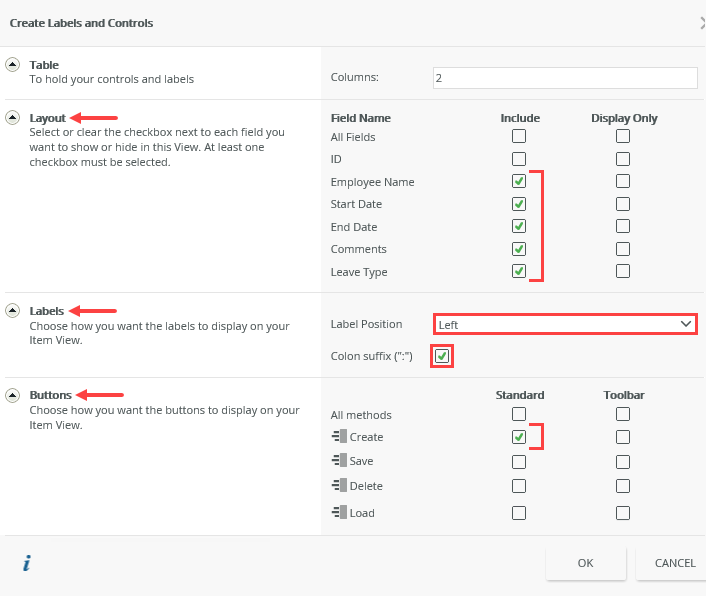Check Toolbar for Create method
Image resolution: width=706 pixels, height=596 pixels.
click(x=623, y=437)
